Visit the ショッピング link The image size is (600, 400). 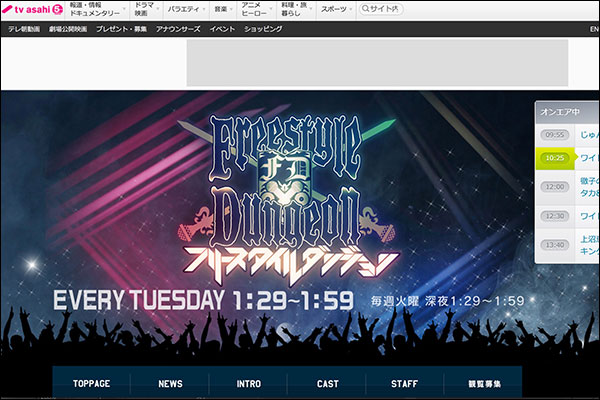click(x=262, y=30)
